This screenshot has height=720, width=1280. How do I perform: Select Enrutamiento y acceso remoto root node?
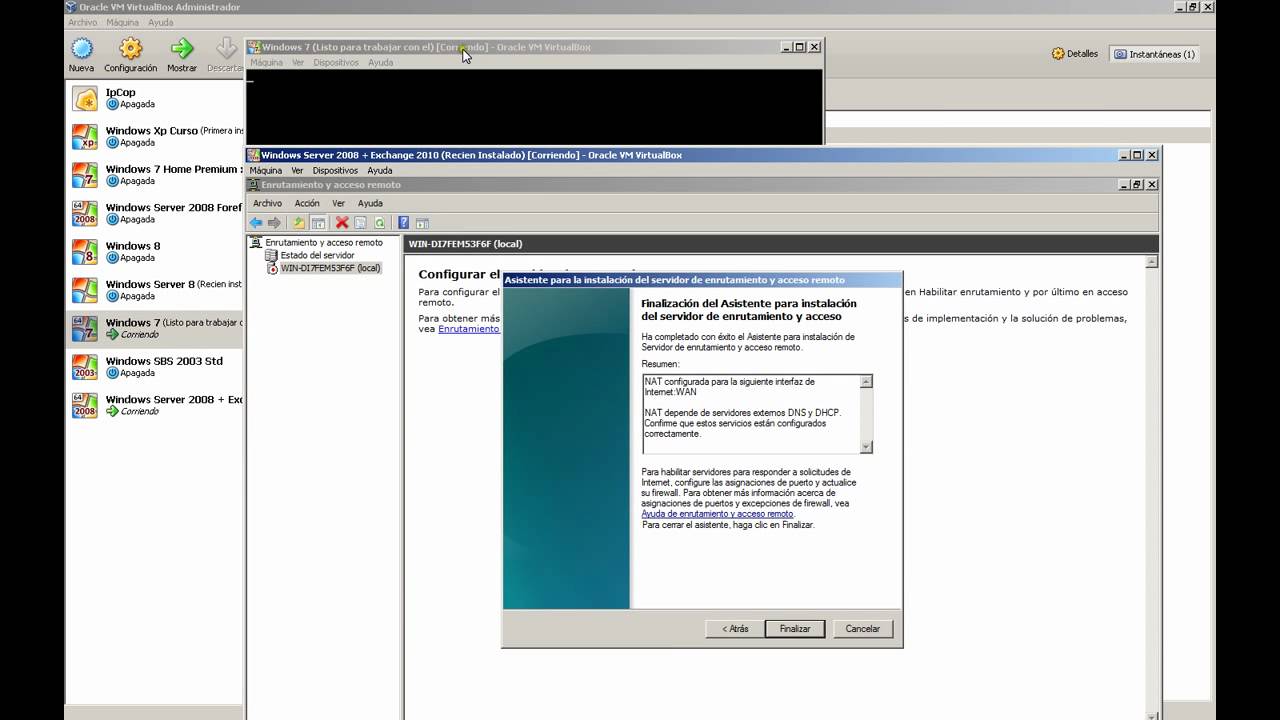323,242
